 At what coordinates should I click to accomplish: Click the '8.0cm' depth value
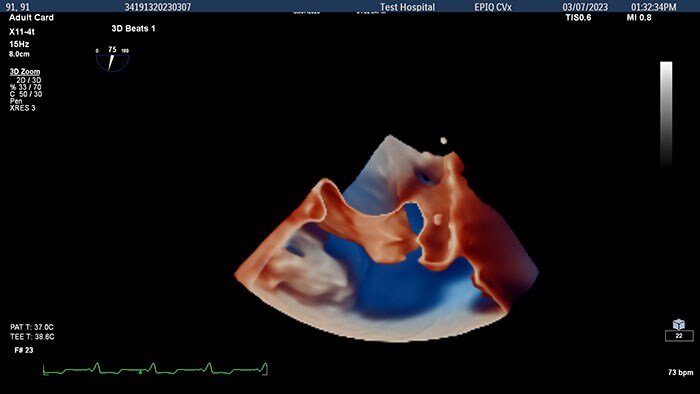(x=19, y=54)
